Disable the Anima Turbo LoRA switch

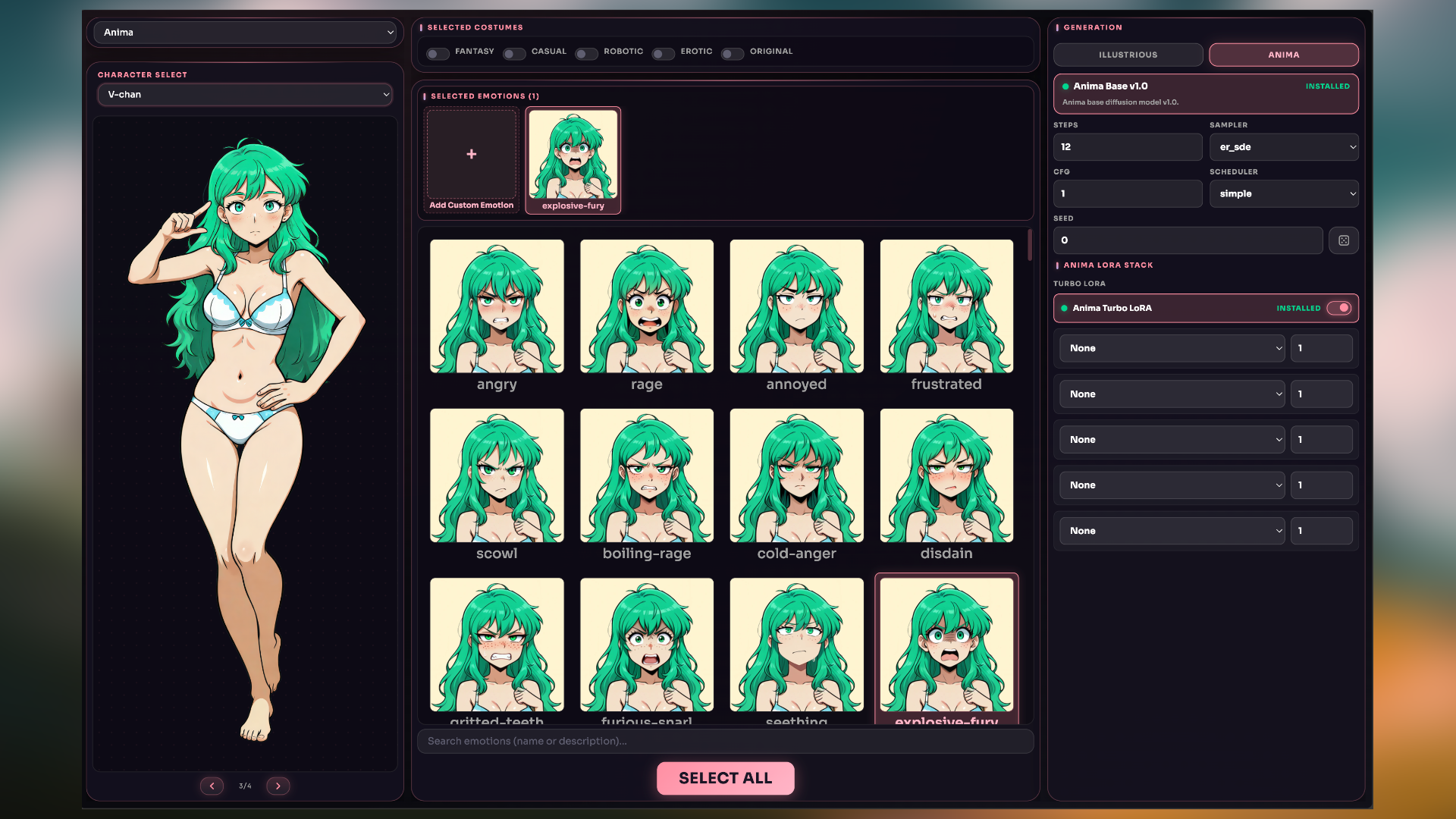coord(1339,308)
